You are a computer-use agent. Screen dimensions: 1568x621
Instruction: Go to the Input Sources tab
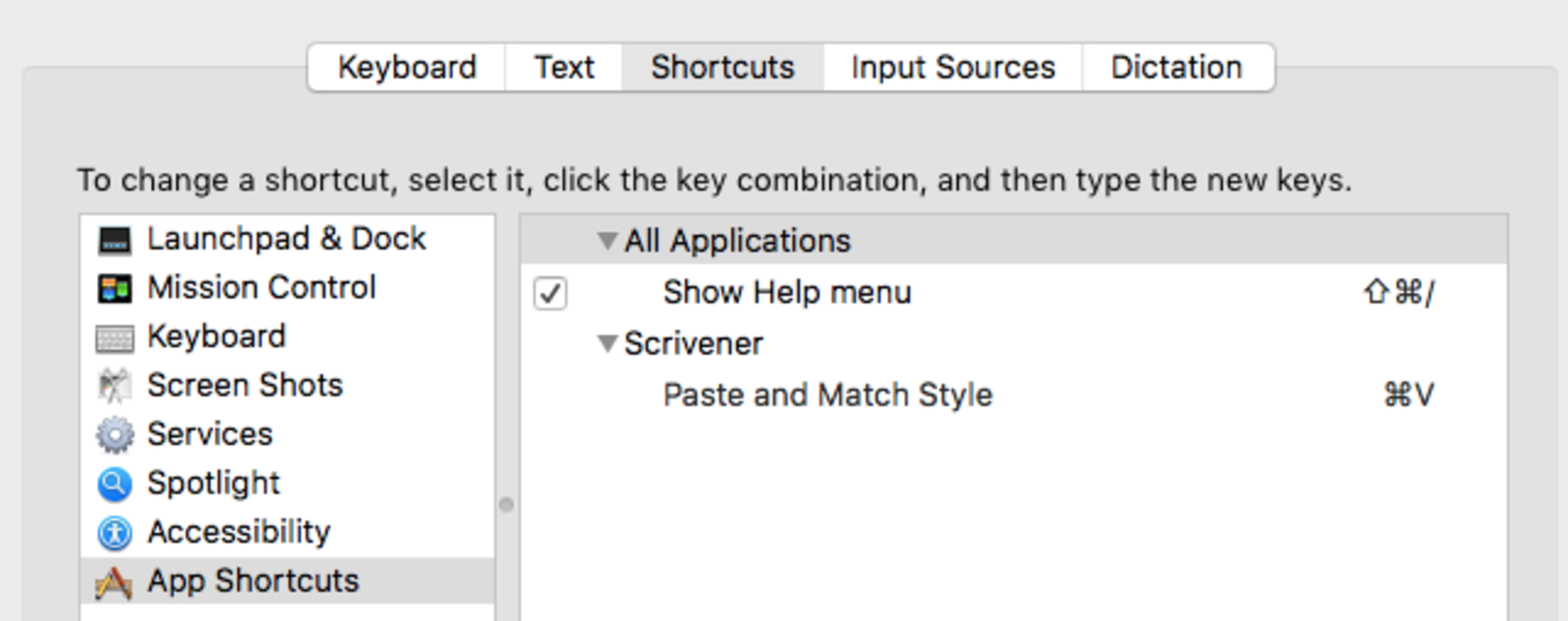pos(953,68)
